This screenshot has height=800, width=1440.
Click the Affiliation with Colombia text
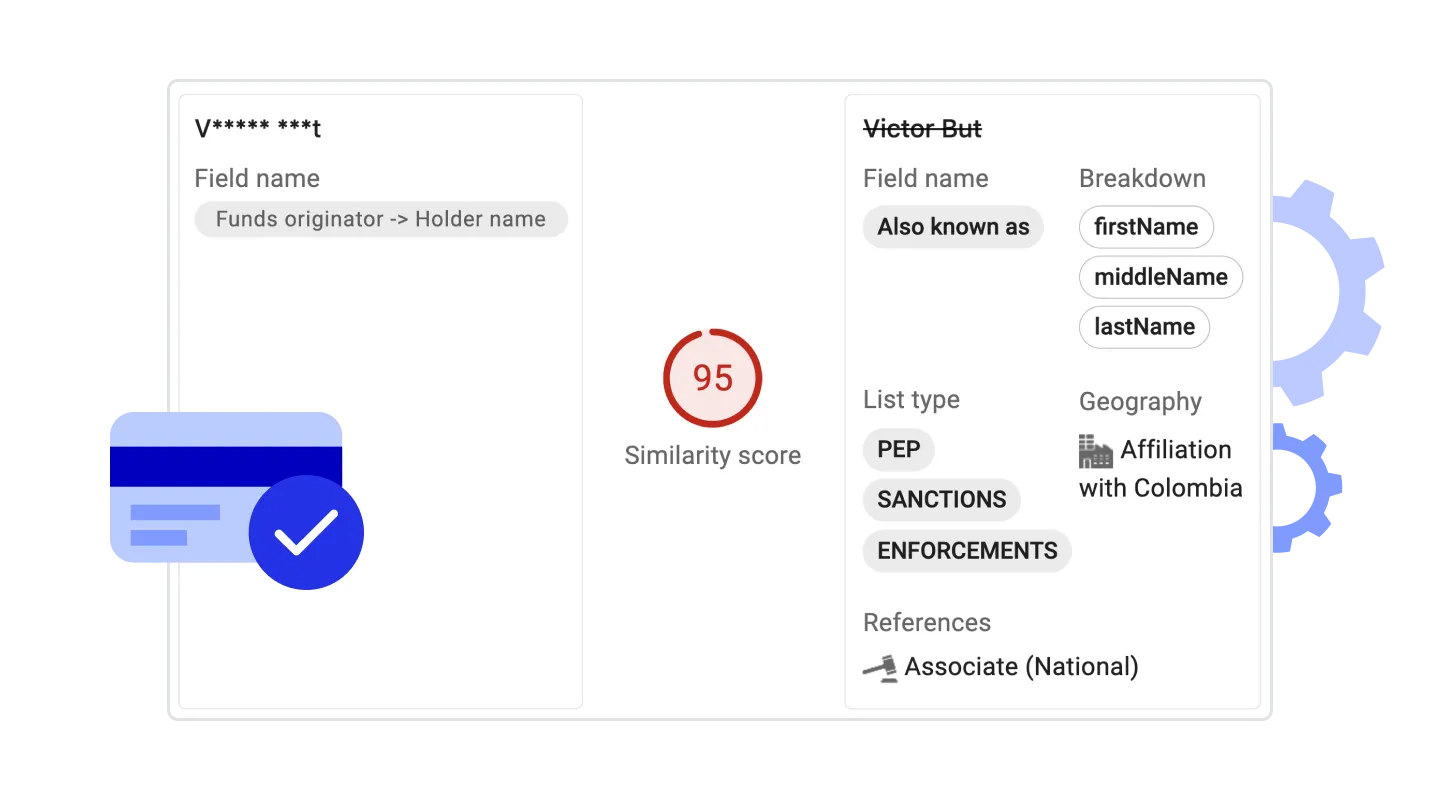[x=1161, y=469]
